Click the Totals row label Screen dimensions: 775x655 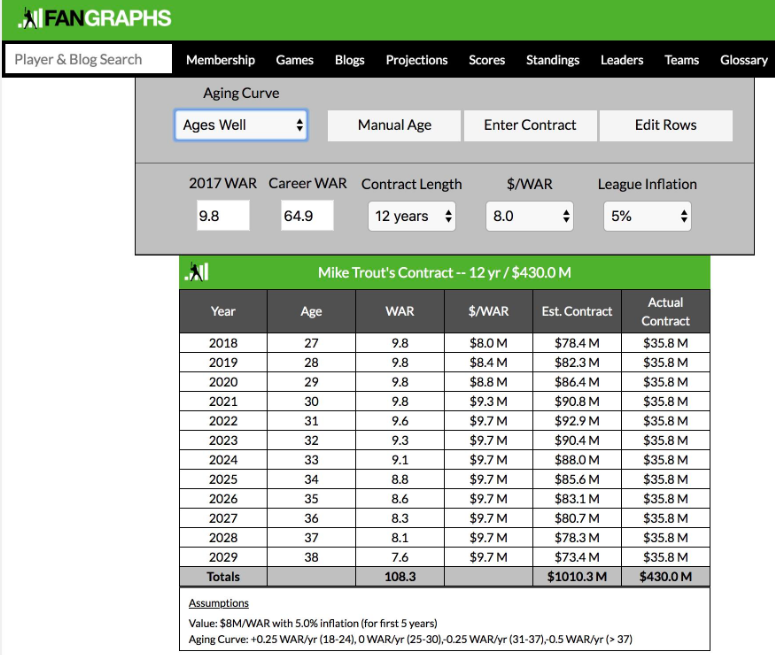point(223,577)
